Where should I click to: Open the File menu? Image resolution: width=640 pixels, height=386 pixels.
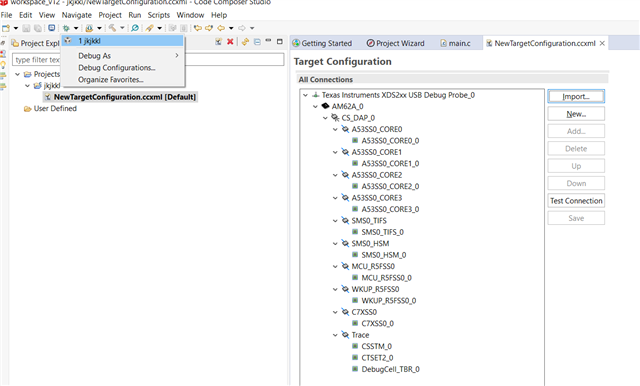pyautogui.click(x=6, y=15)
